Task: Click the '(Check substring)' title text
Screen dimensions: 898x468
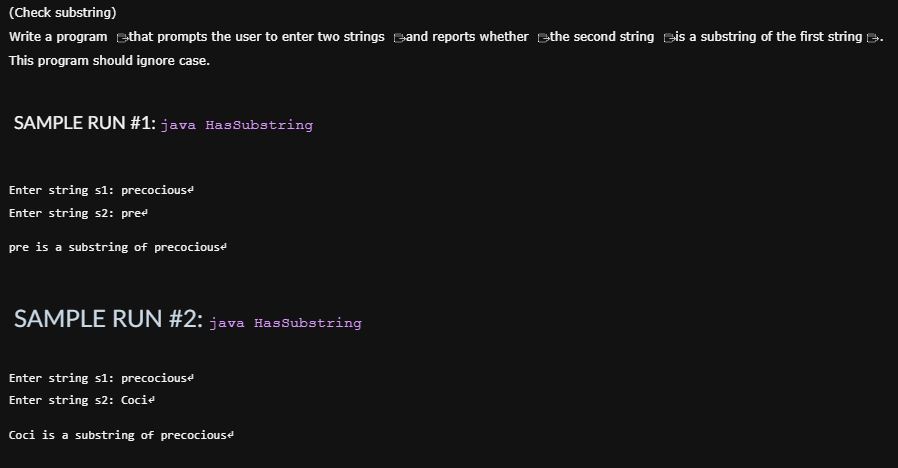Action: 62,13
